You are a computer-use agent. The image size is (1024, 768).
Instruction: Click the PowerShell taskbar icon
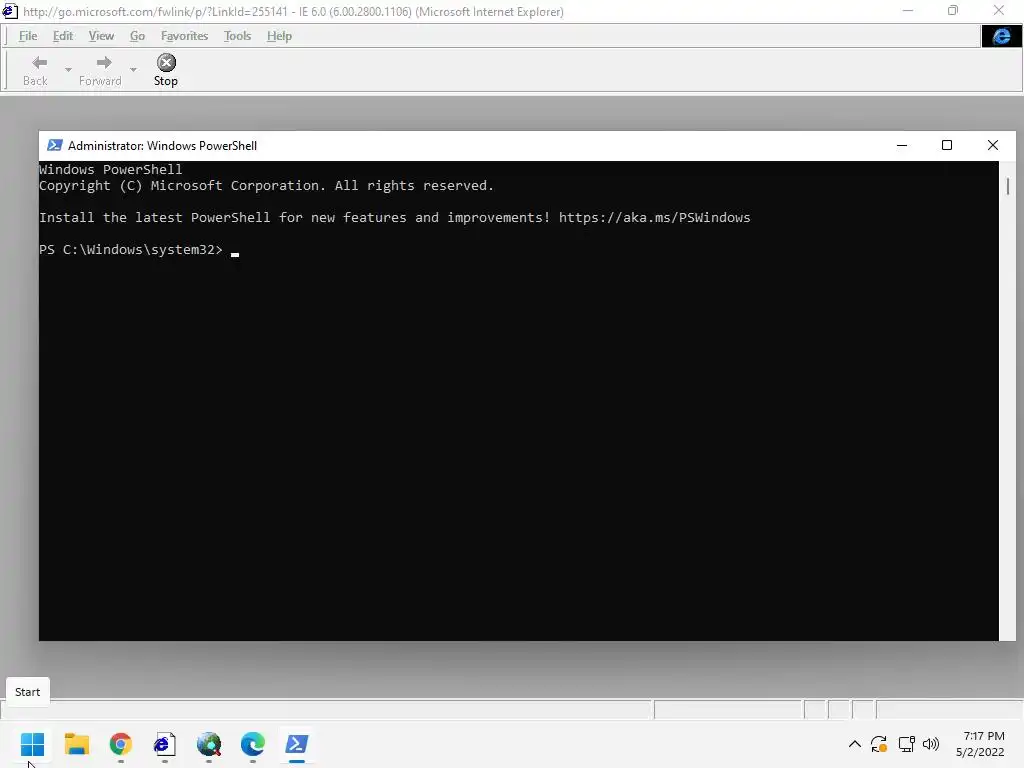tap(296, 744)
